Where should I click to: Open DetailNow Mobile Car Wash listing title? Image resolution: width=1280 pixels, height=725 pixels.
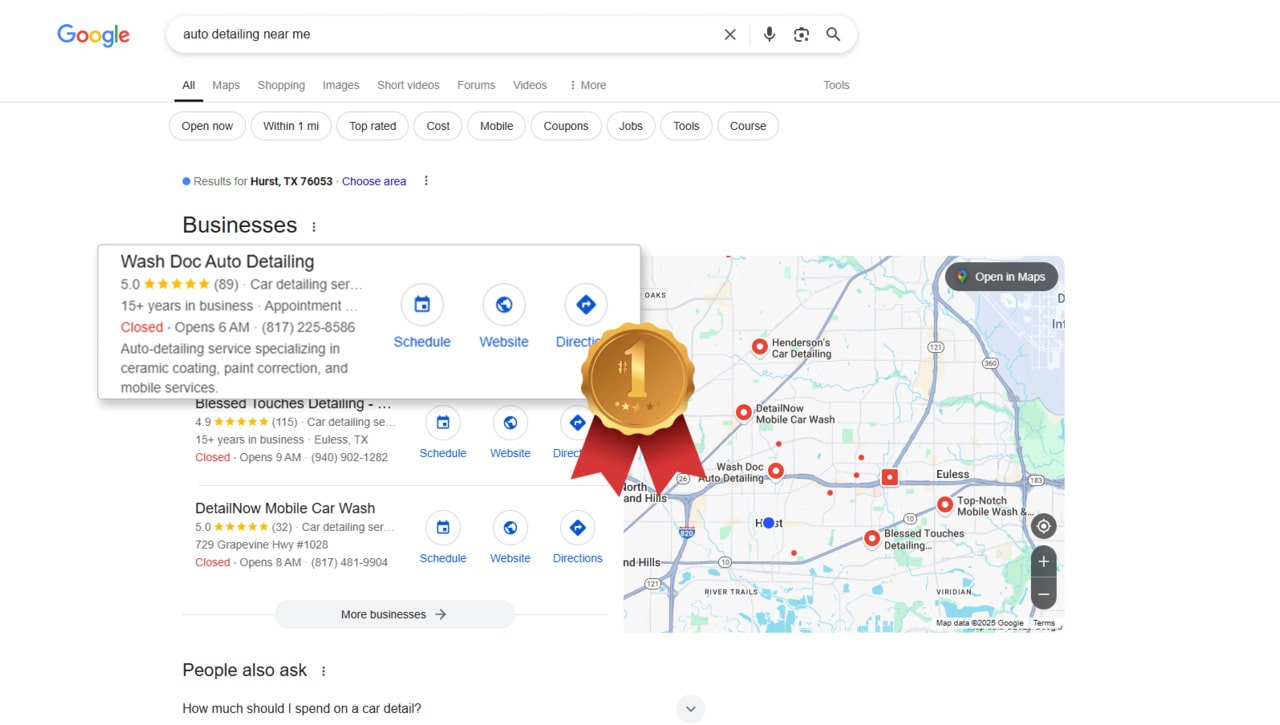(x=285, y=508)
